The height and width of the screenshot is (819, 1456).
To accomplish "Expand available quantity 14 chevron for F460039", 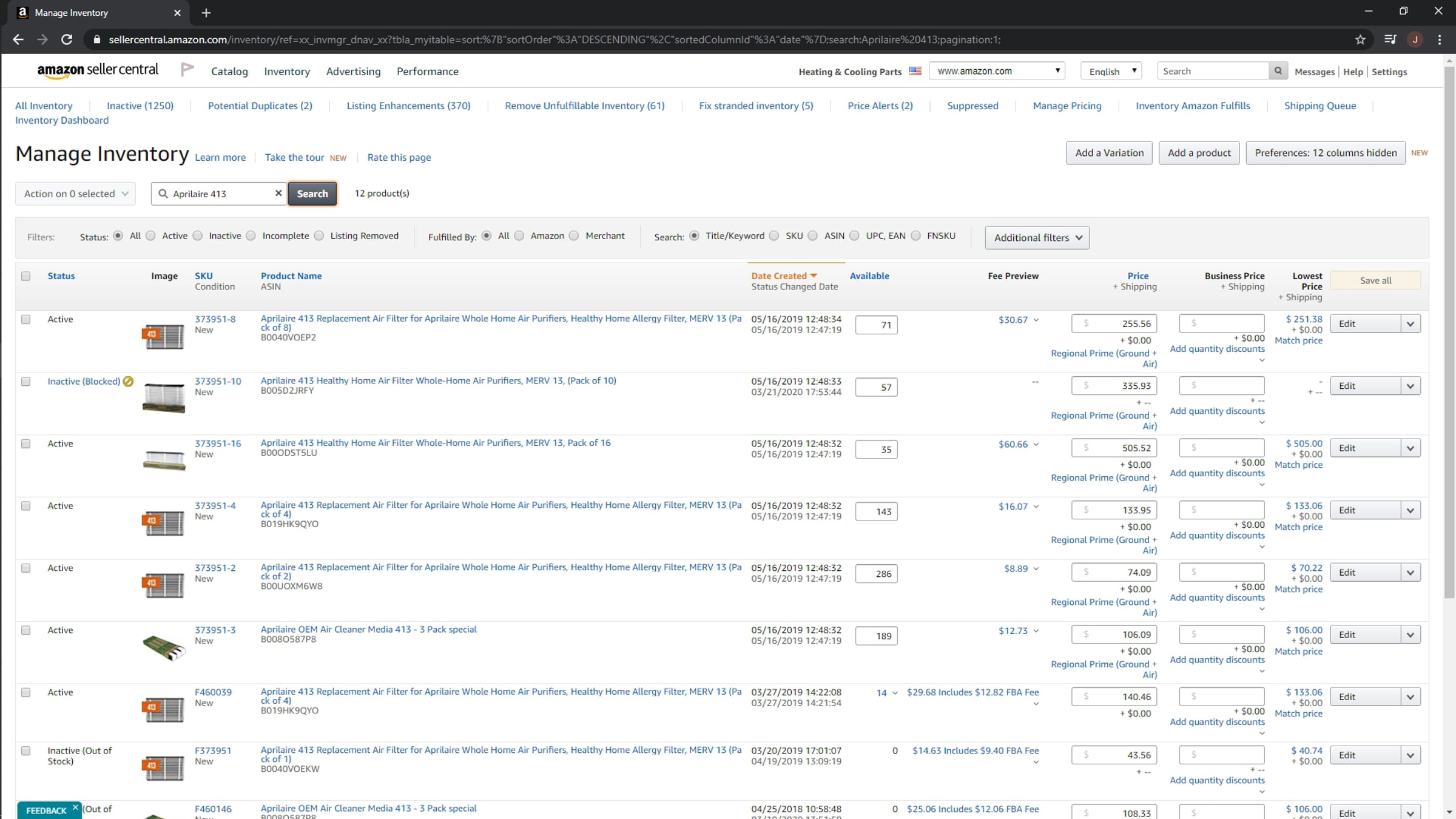I will (894, 693).
